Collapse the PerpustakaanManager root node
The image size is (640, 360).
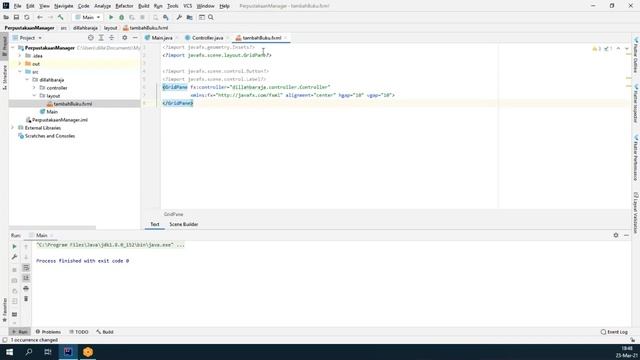[13, 48]
